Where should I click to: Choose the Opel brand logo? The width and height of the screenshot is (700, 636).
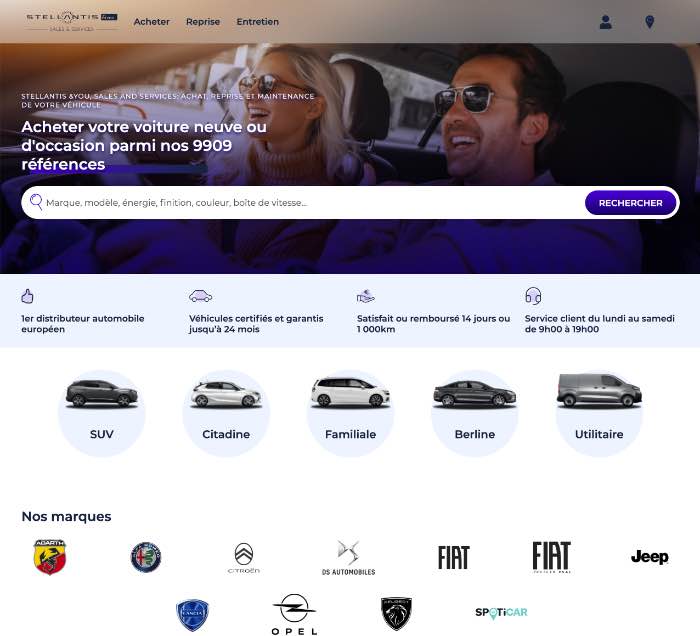294,614
